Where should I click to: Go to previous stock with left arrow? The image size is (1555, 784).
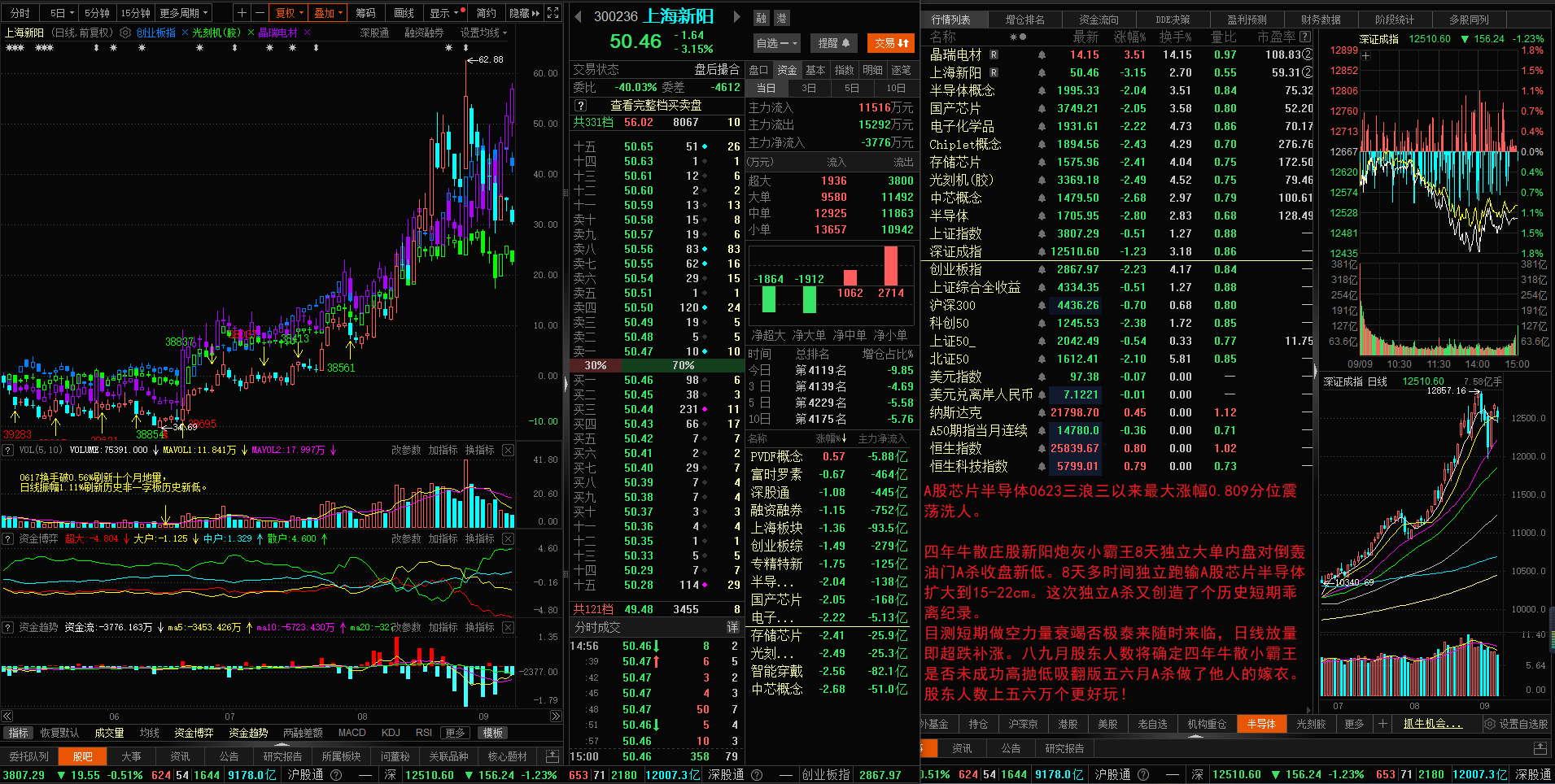(577, 16)
